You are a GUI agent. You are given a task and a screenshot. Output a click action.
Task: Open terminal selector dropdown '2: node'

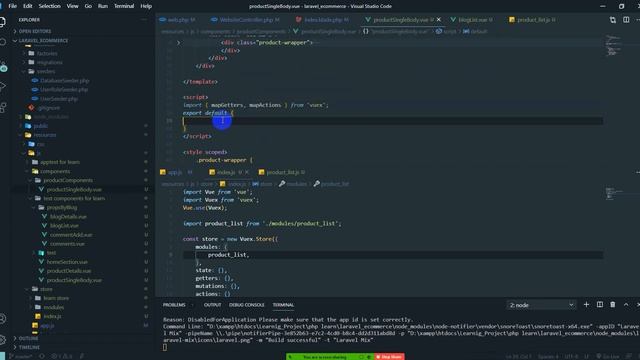click(541, 305)
